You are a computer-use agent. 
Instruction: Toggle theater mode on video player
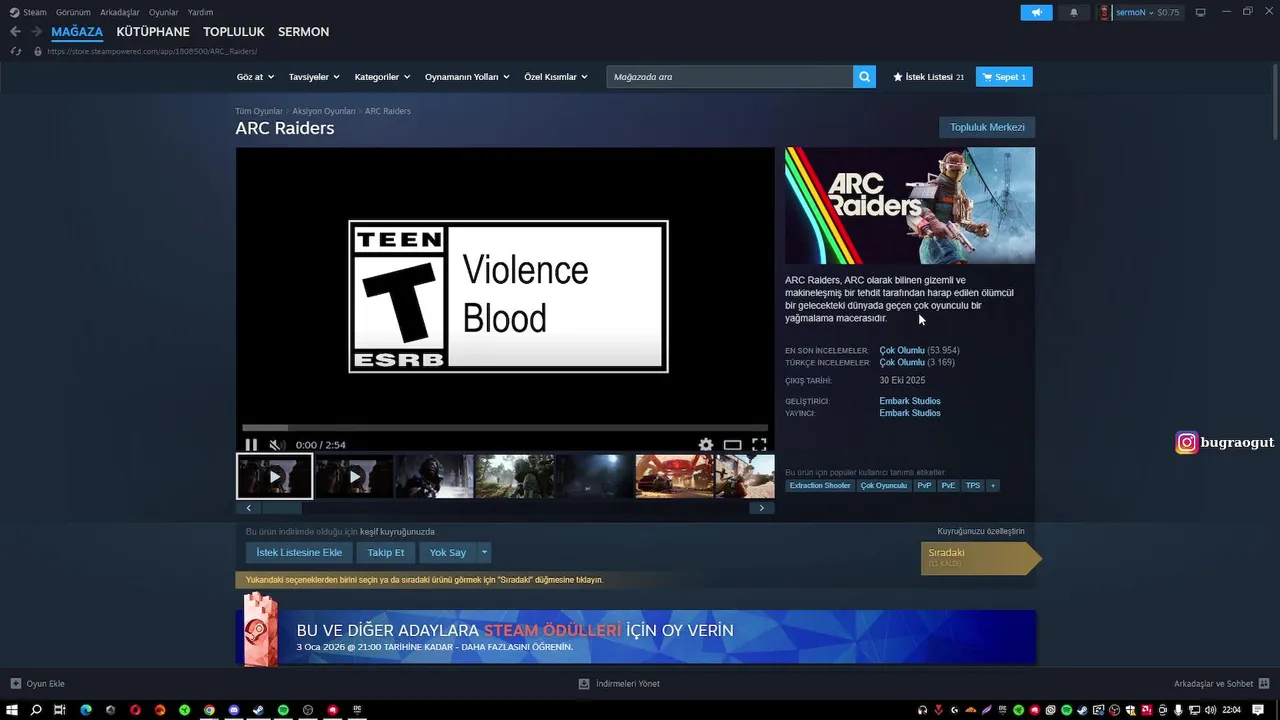click(733, 445)
